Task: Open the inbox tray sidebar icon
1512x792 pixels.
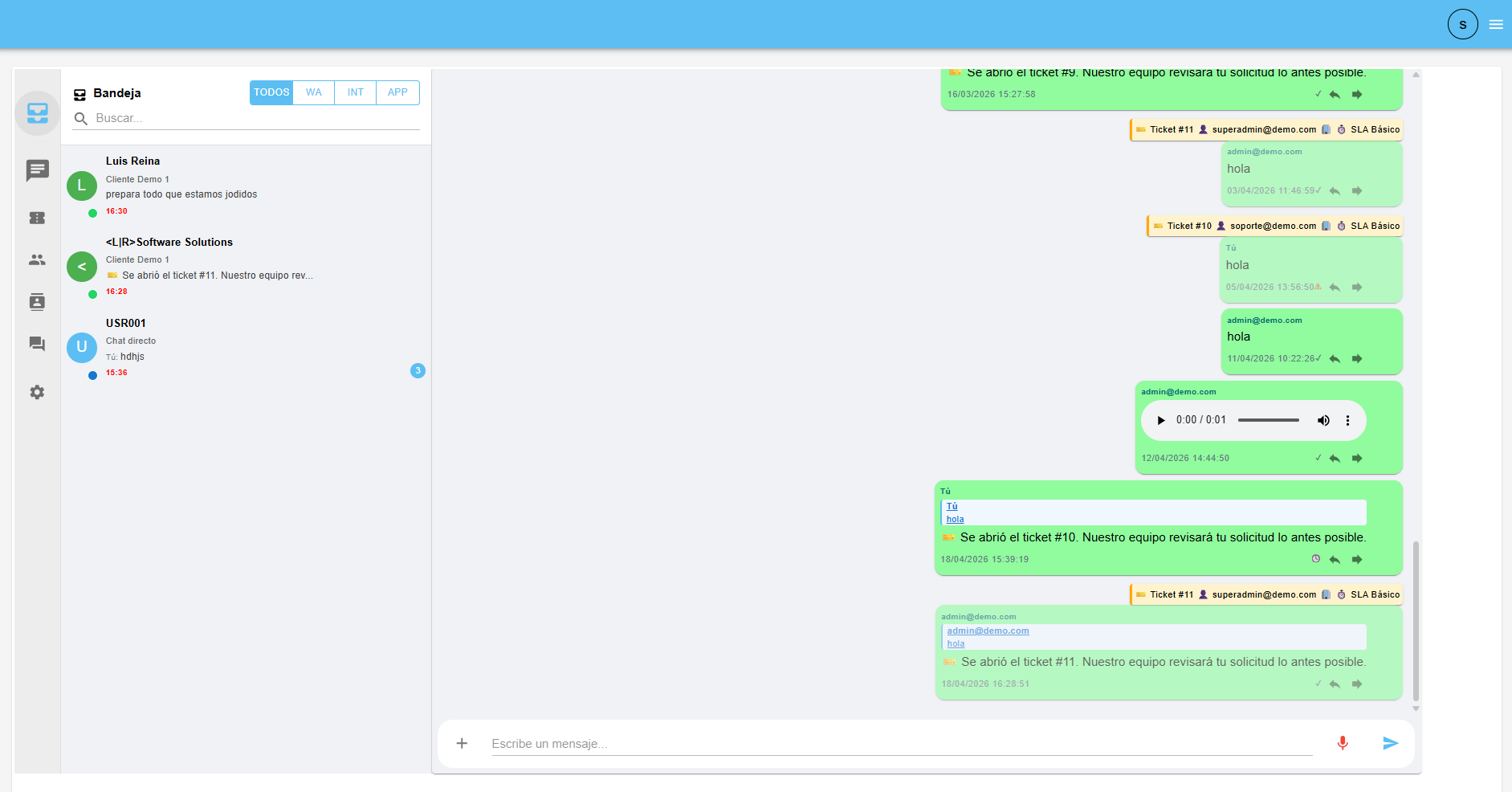Action: tap(38, 113)
